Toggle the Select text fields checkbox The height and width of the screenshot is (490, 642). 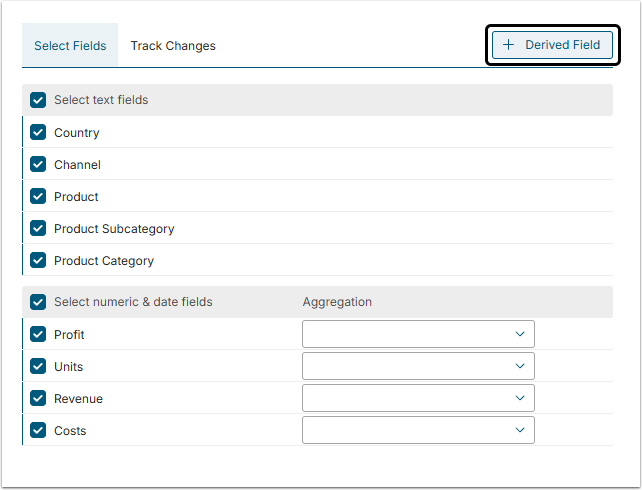pyautogui.click(x=39, y=100)
